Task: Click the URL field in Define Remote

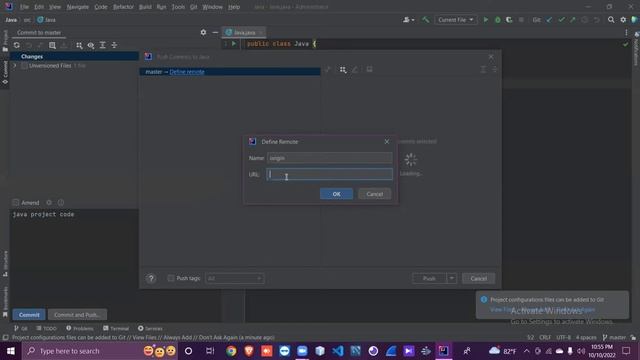Action: [329, 174]
